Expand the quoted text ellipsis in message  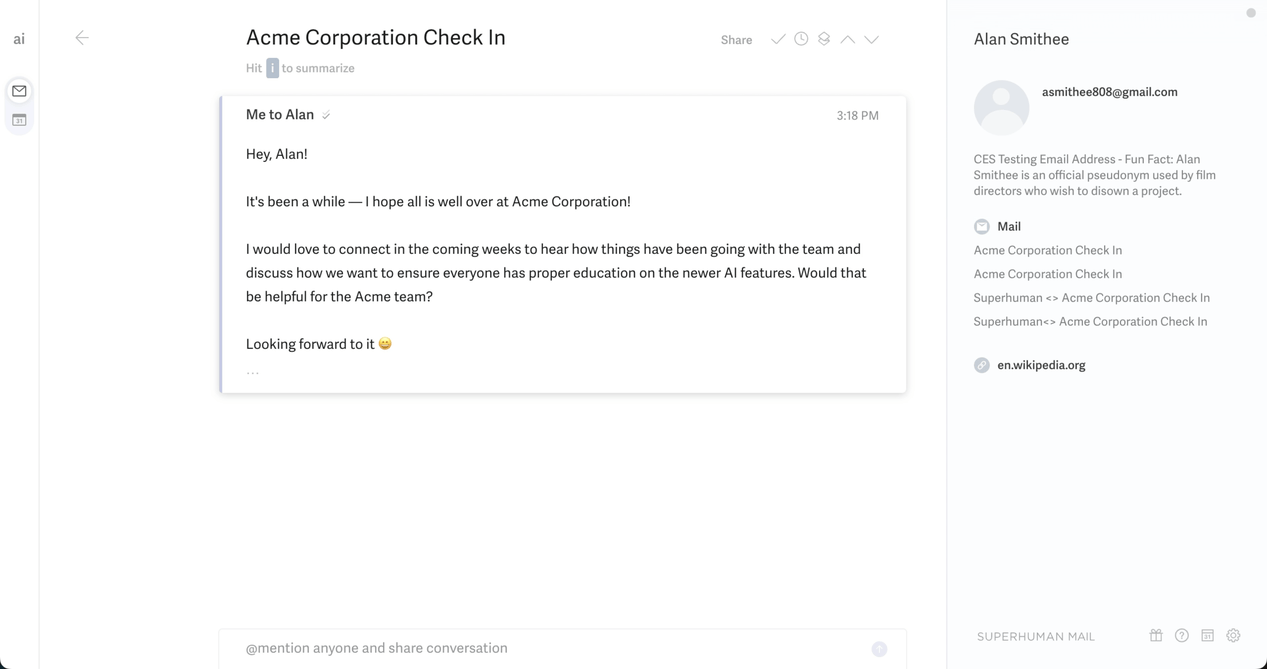coord(253,372)
